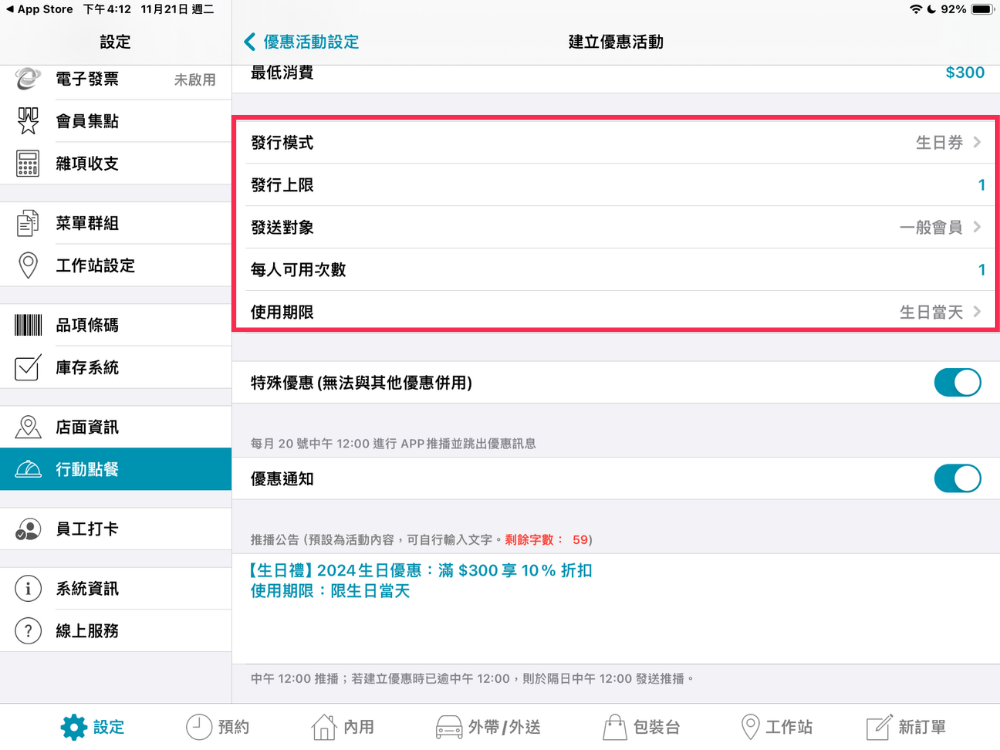Click the 系統資訊 info icon
The width and height of the screenshot is (1000, 750).
point(28,589)
